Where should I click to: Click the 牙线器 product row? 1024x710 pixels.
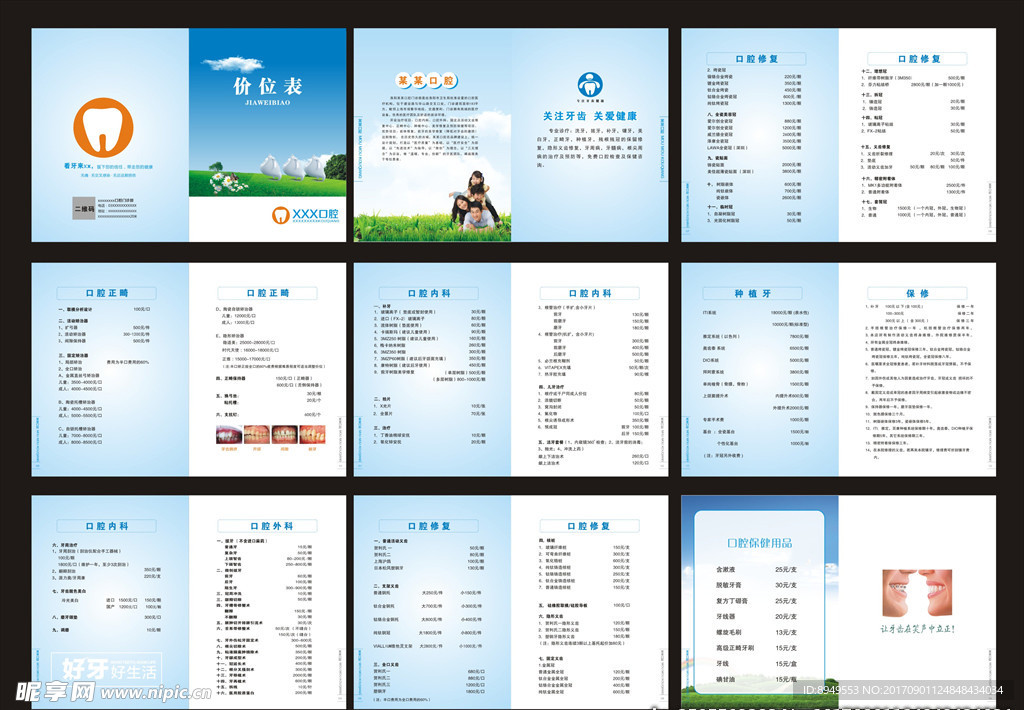(x=756, y=617)
